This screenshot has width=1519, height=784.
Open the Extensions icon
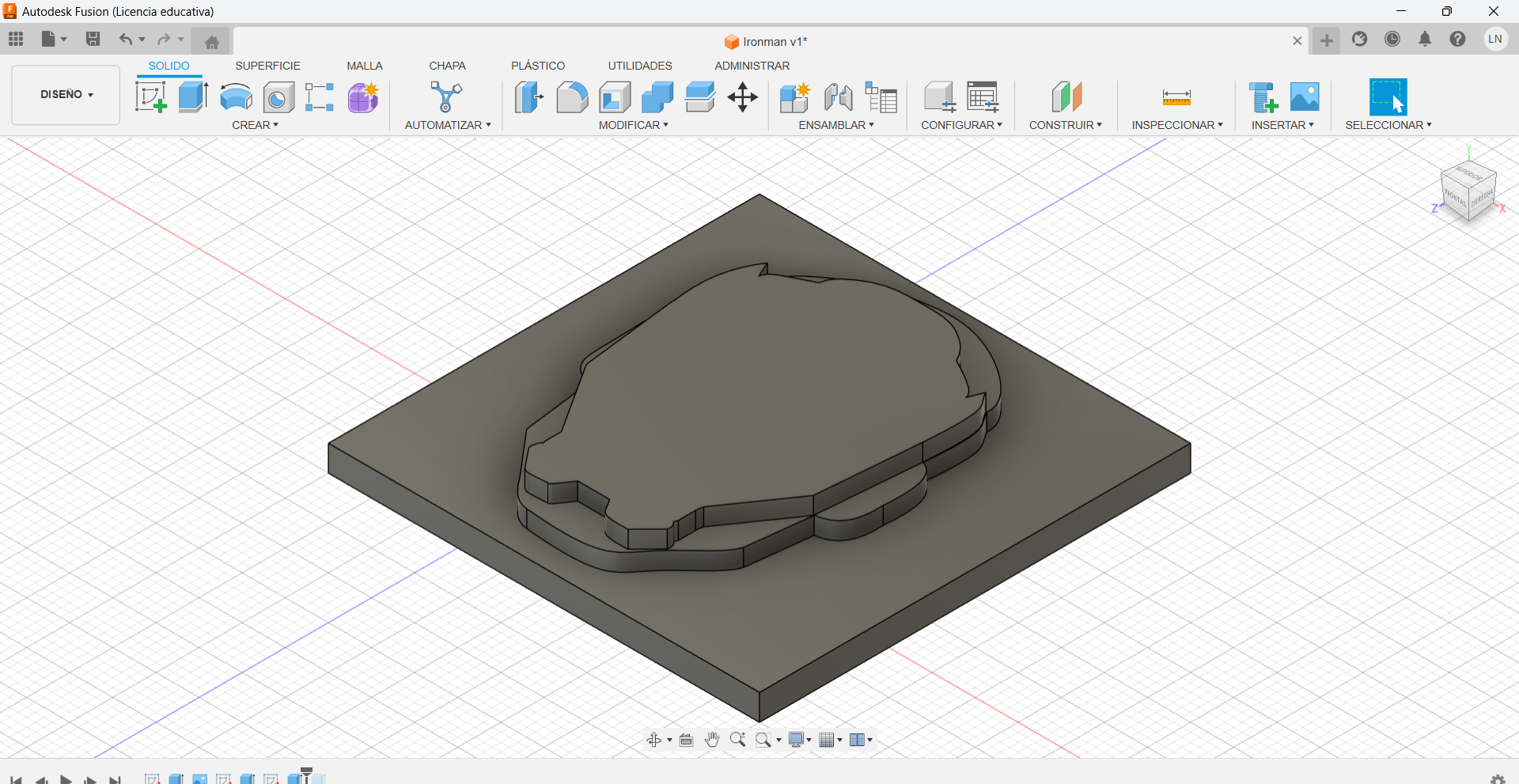(x=1359, y=39)
